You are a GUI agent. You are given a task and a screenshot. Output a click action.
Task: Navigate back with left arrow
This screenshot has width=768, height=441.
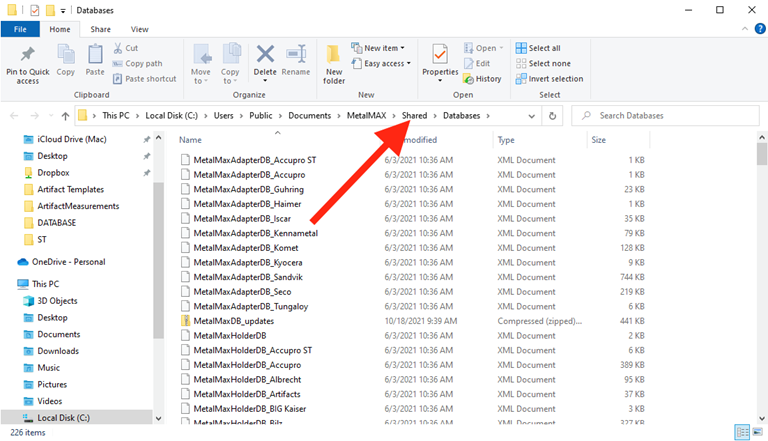[14, 116]
